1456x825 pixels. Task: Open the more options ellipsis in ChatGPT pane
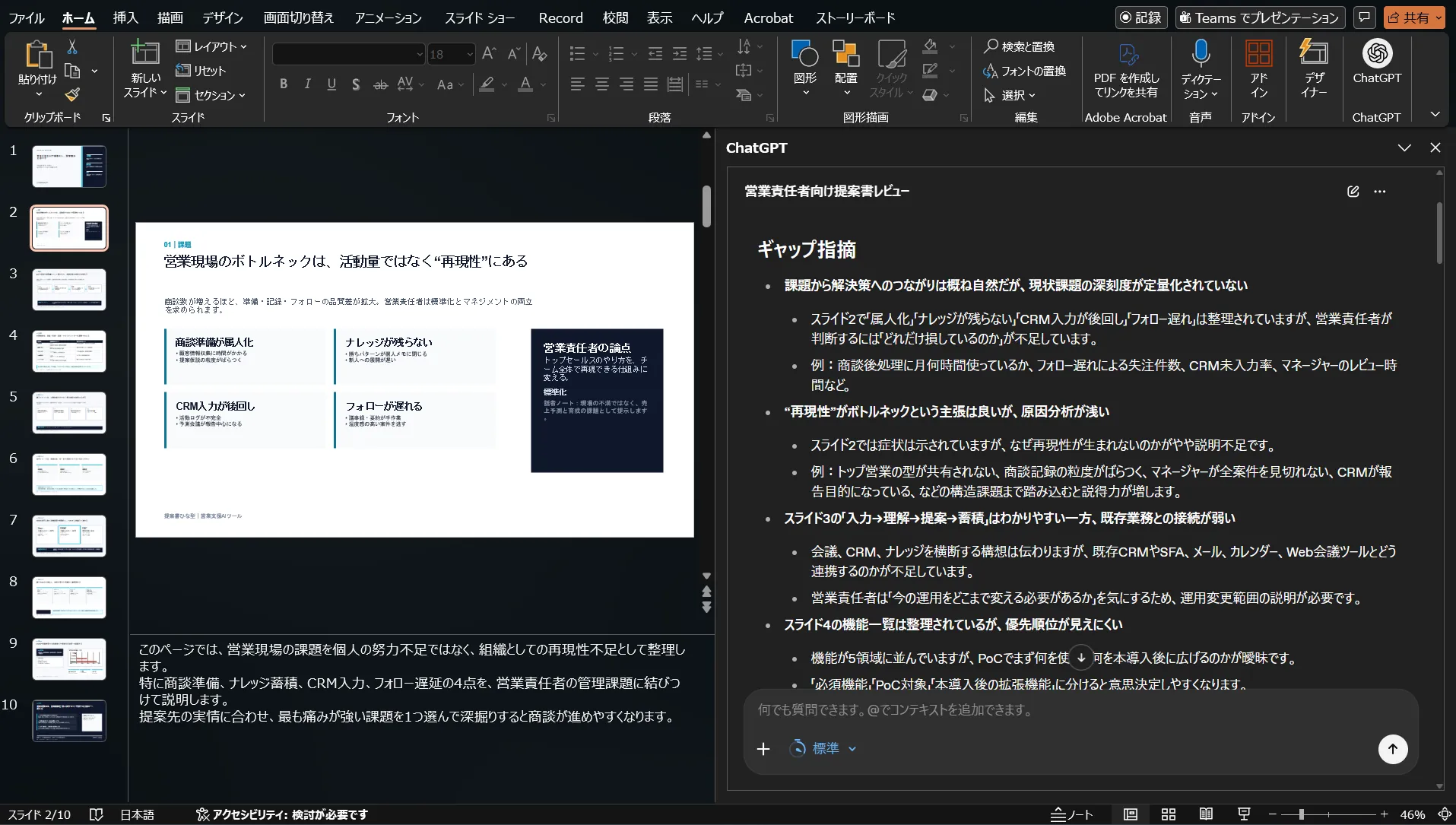pos(1380,192)
